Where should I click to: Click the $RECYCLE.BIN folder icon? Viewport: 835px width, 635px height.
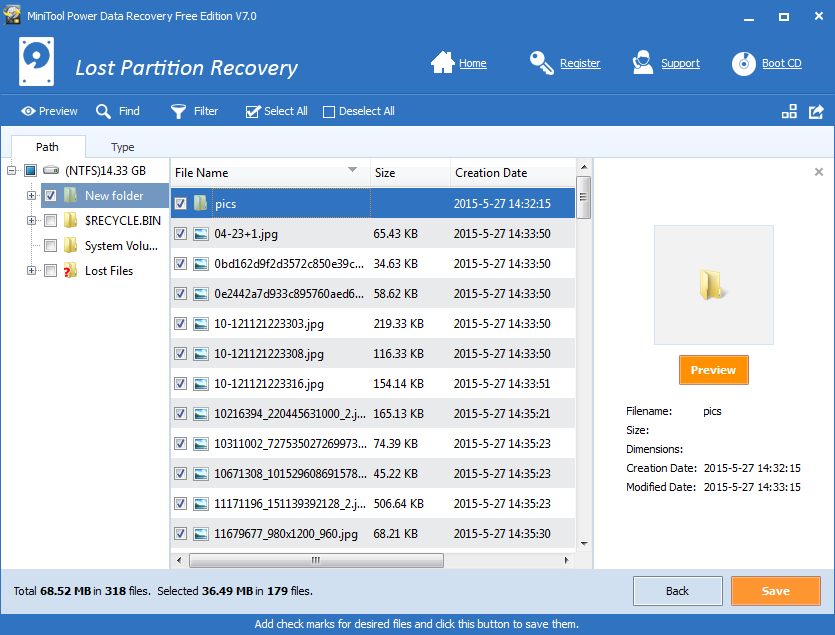[70, 220]
